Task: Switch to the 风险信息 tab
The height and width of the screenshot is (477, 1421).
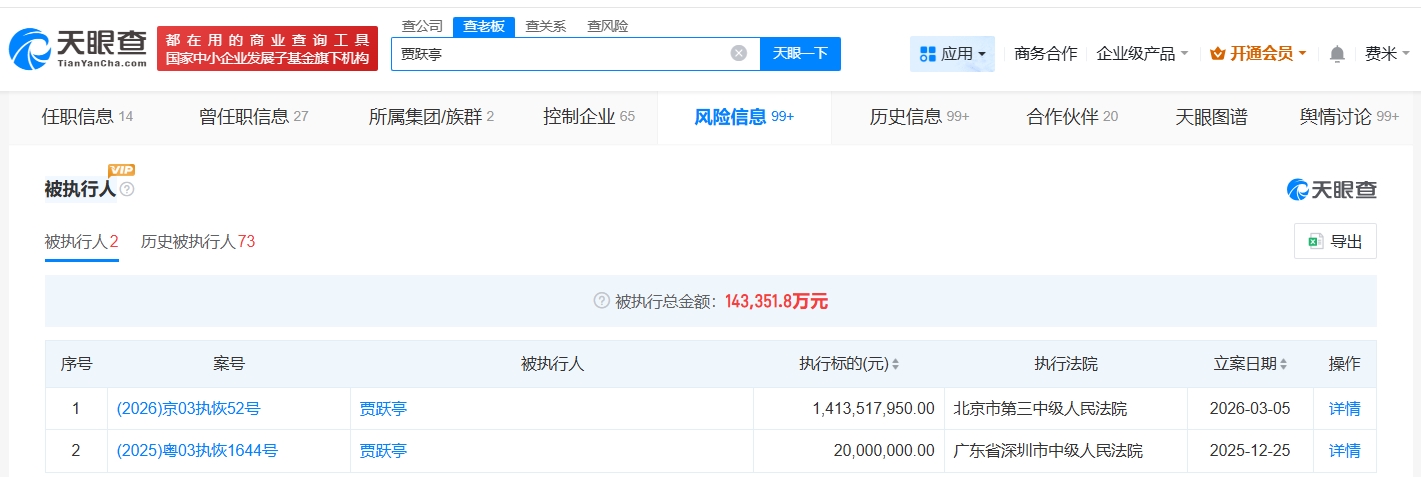Action: click(x=744, y=117)
